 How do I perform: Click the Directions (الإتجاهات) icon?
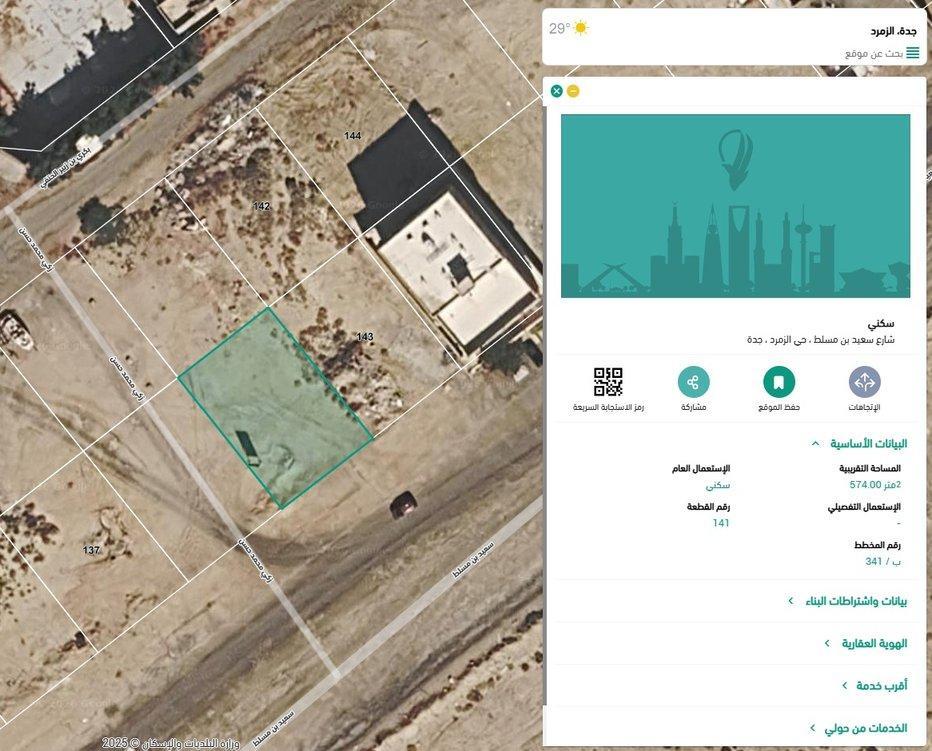[x=864, y=382]
